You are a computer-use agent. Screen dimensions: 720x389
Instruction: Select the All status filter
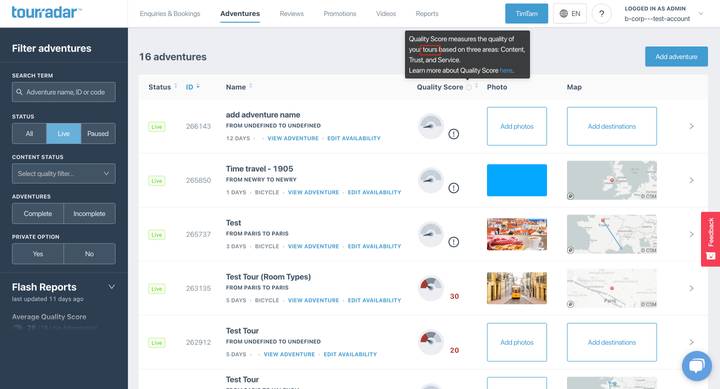[29, 134]
